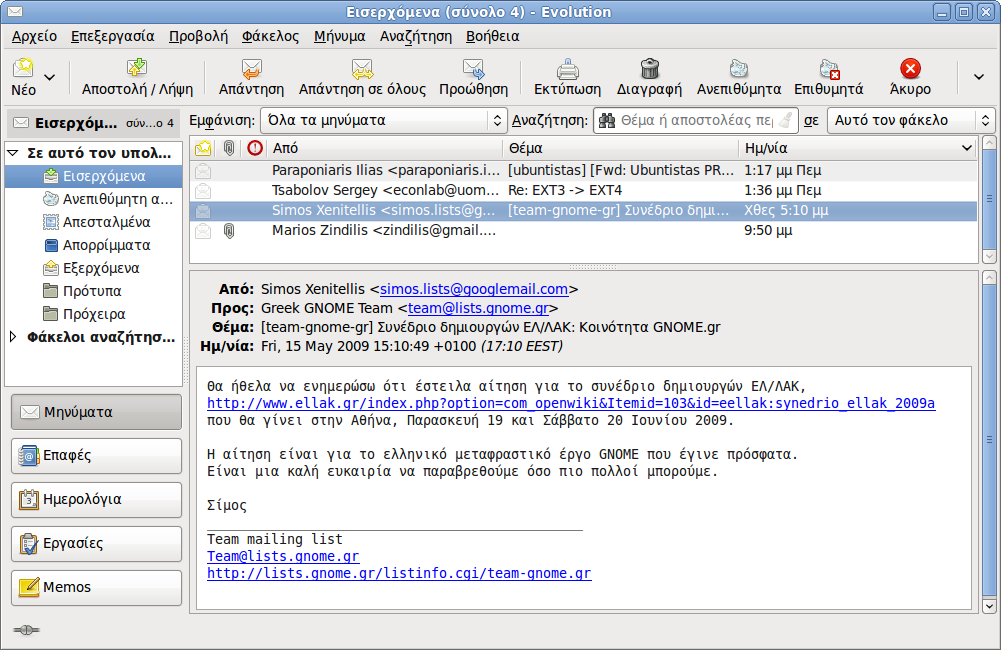Image resolution: width=1001 pixels, height=650 pixels.
Task: Open the Επεξεργασία menu
Action: coord(112,36)
